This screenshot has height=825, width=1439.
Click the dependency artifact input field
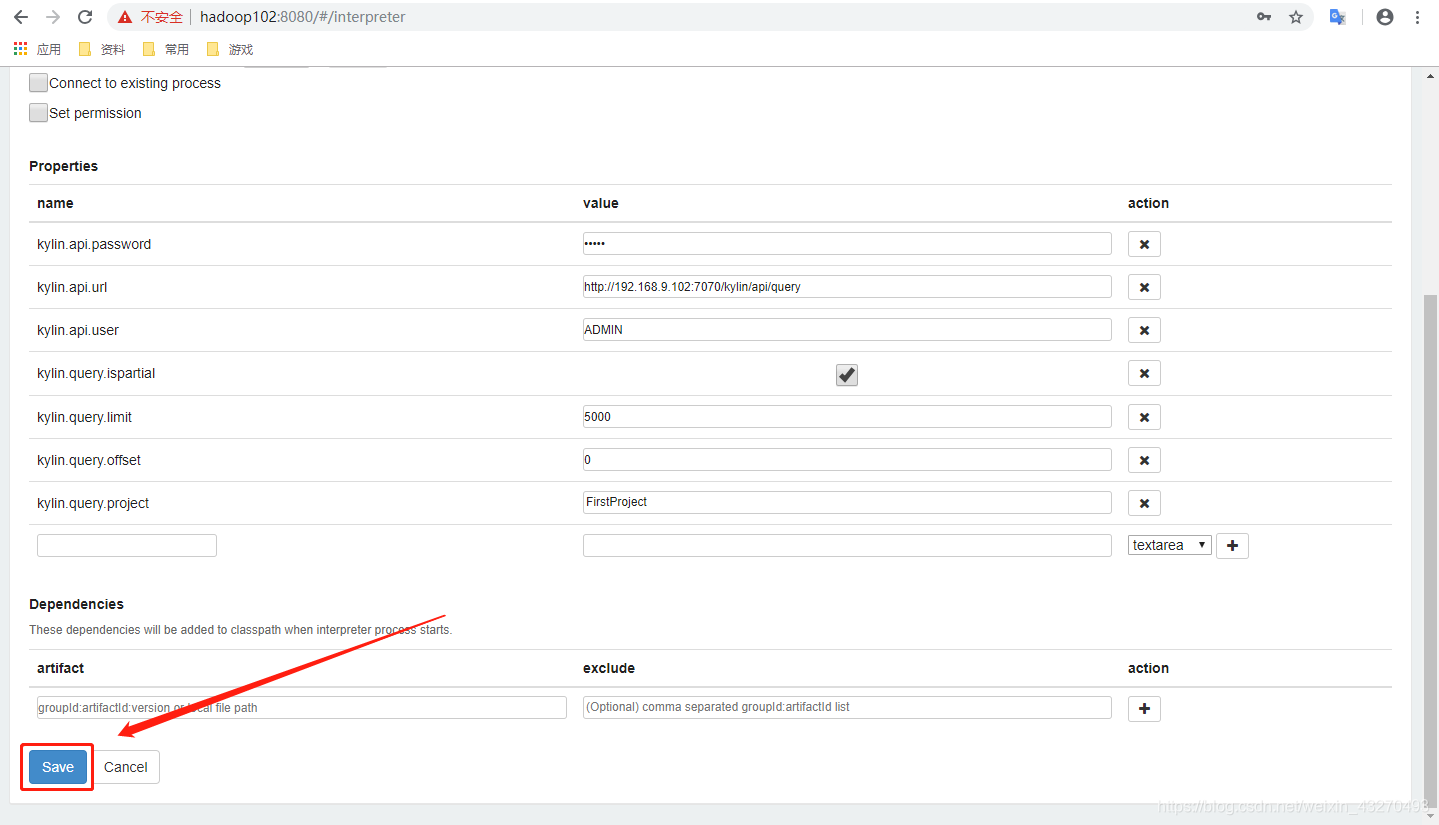[302, 707]
